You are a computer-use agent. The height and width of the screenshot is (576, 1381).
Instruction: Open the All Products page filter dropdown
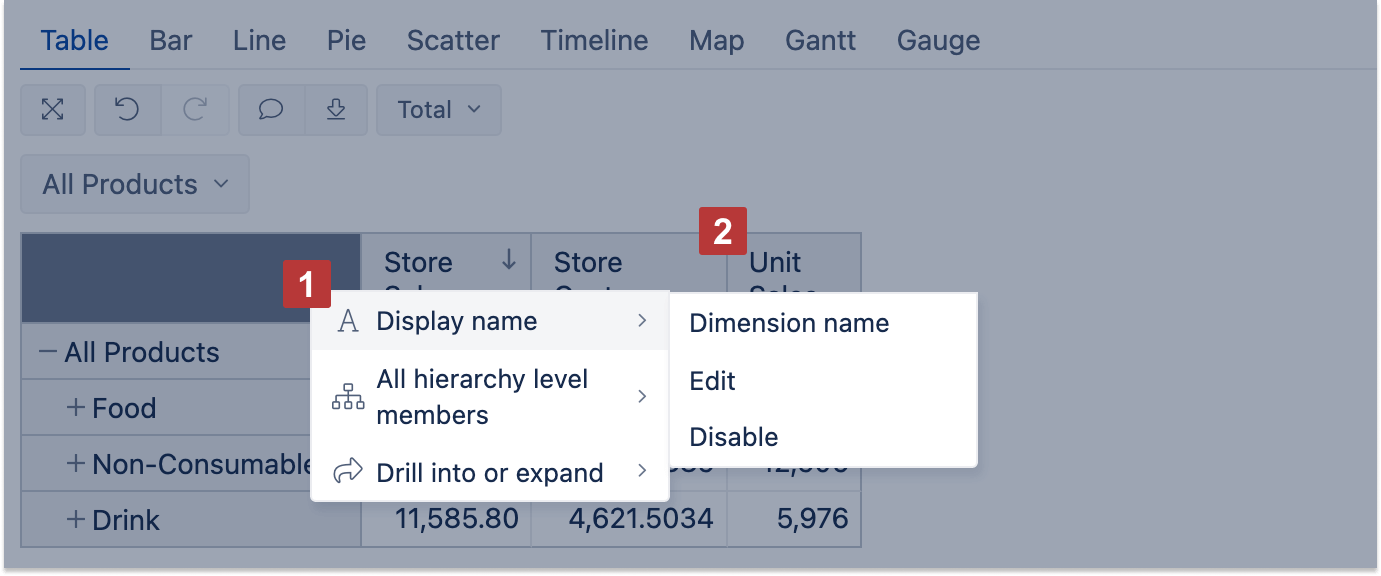pos(135,184)
